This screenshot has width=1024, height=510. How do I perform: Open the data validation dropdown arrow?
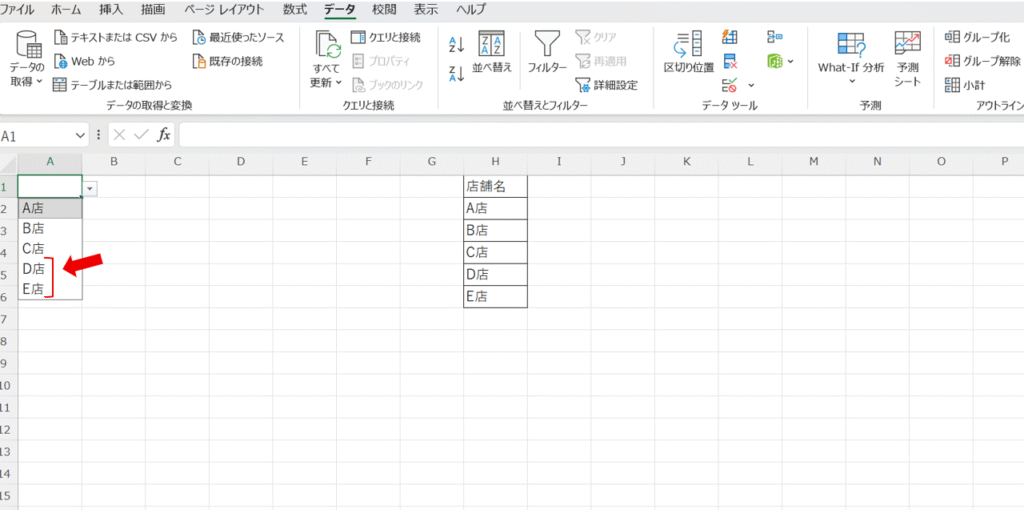click(x=91, y=188)
